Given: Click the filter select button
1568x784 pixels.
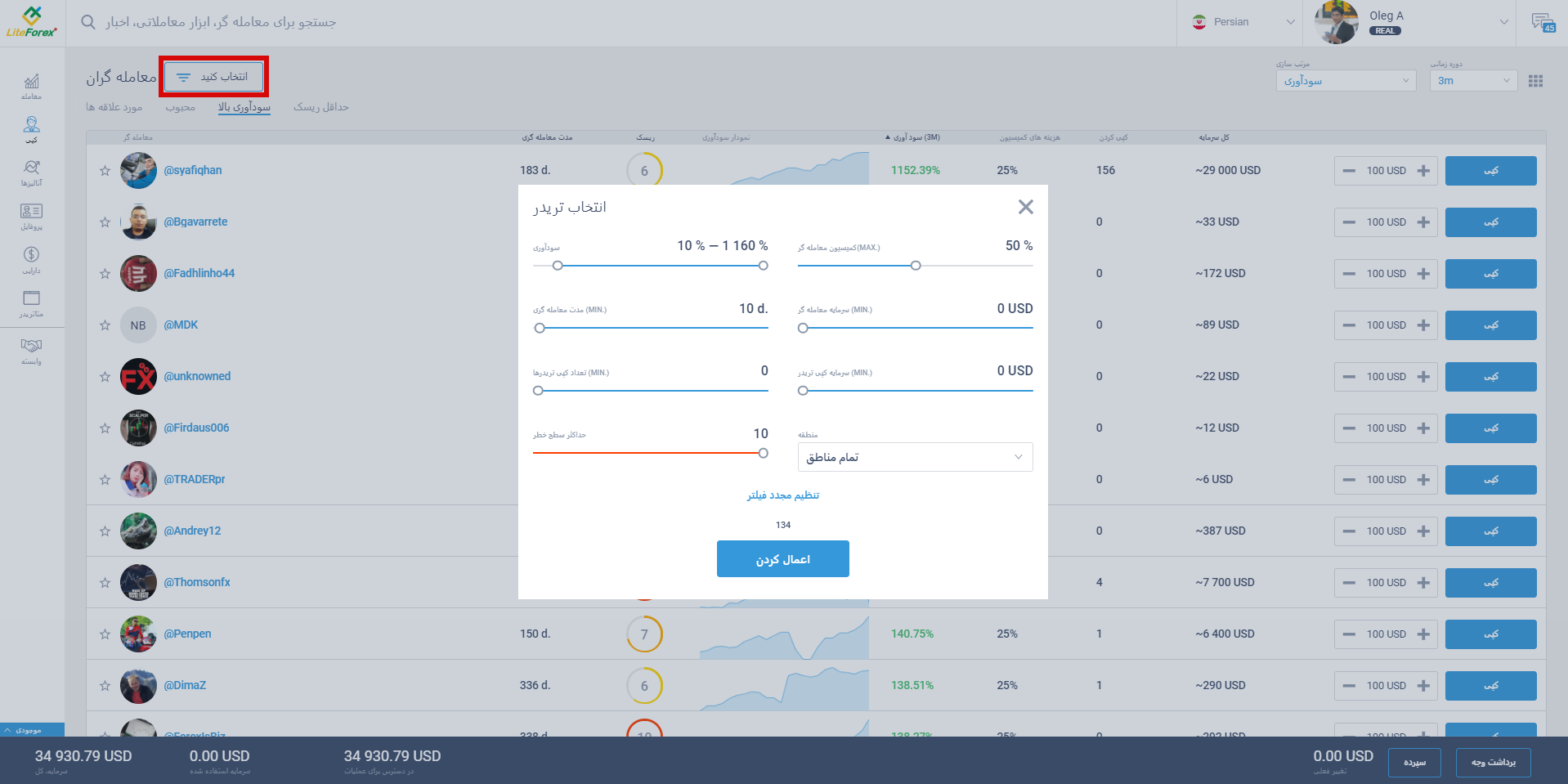Looking at the screenshot, I should tap(214, 77).
